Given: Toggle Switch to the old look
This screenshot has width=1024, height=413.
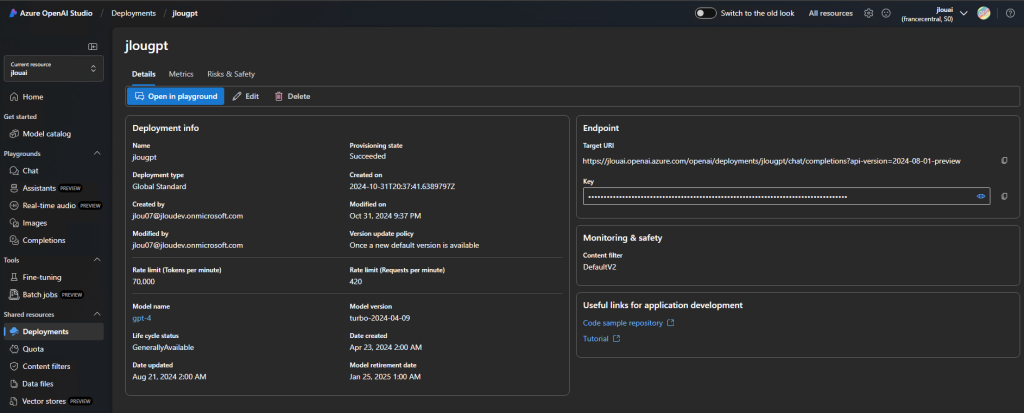Looking at the screenshot, I should (x=705, y=13).
